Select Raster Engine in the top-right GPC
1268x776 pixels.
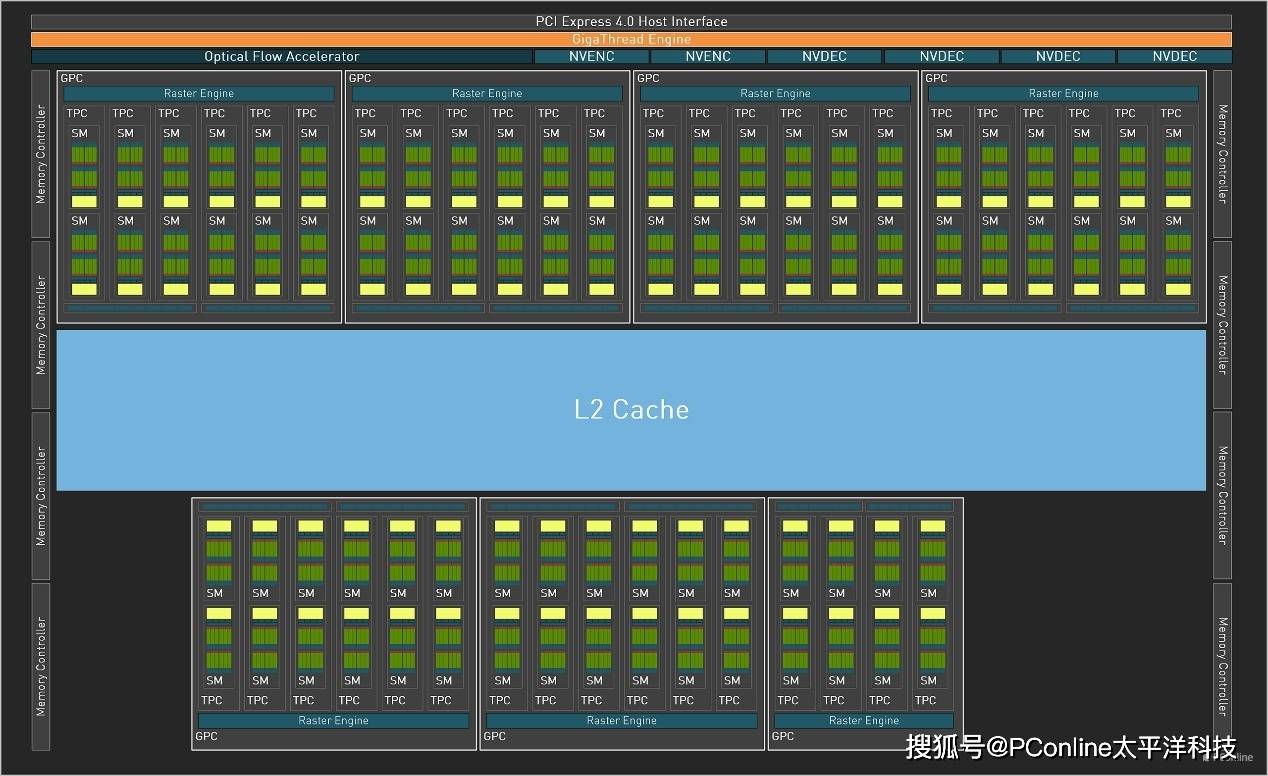point(1063,93)
